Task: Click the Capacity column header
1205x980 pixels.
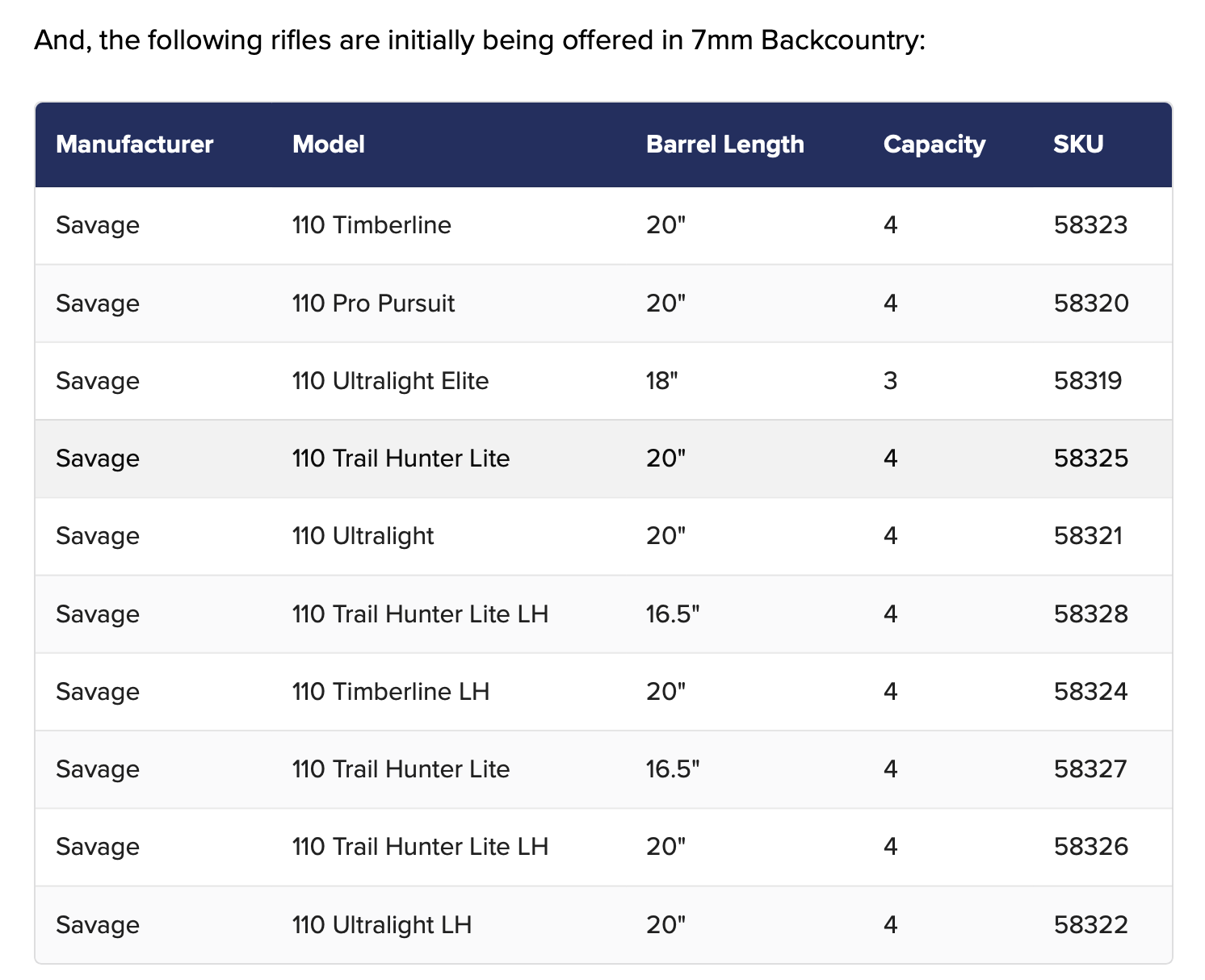Action: click(934, 144)
